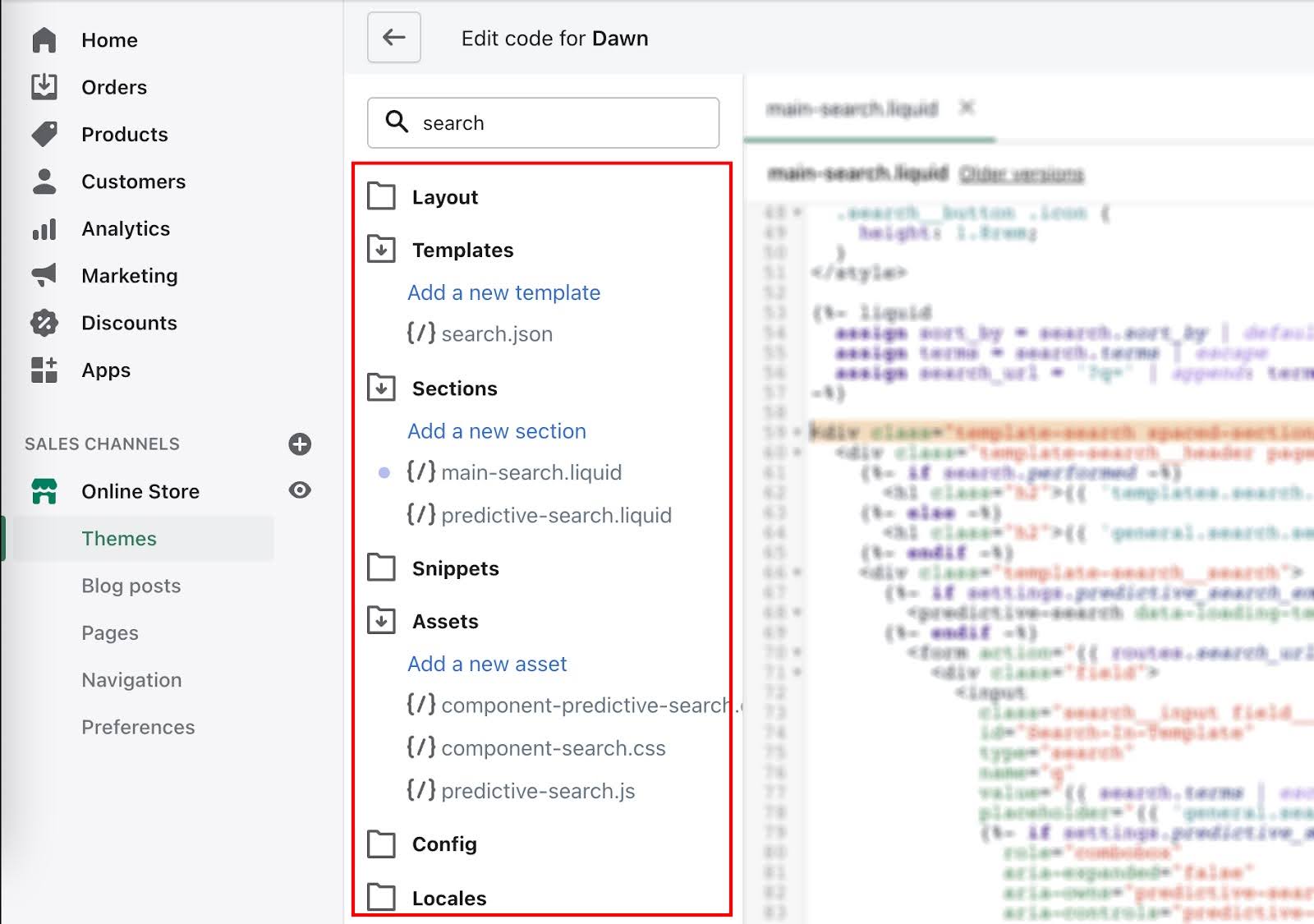Click the search magnifier icon

[397, 122]
